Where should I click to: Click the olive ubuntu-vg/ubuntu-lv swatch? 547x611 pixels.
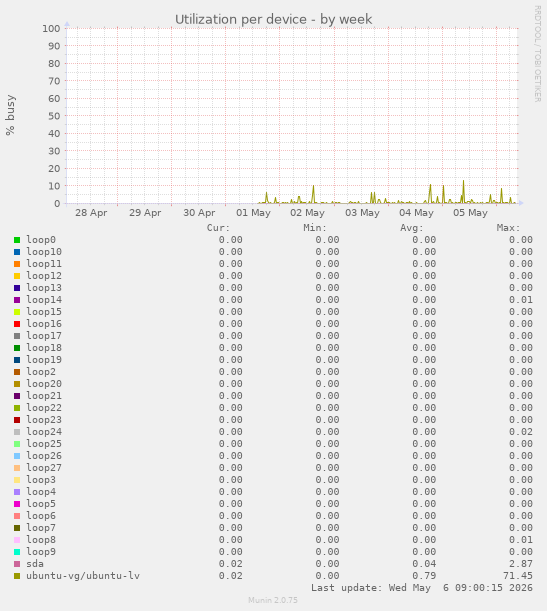(17, 576)
